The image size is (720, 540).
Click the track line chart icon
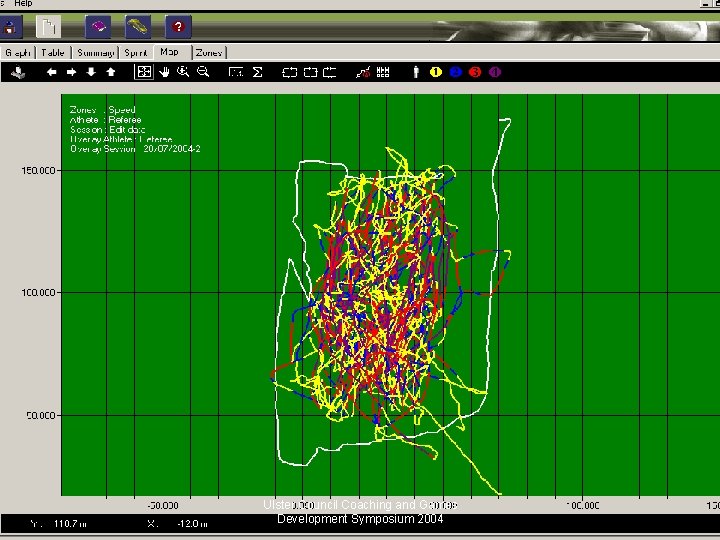(x=363, y=72)
